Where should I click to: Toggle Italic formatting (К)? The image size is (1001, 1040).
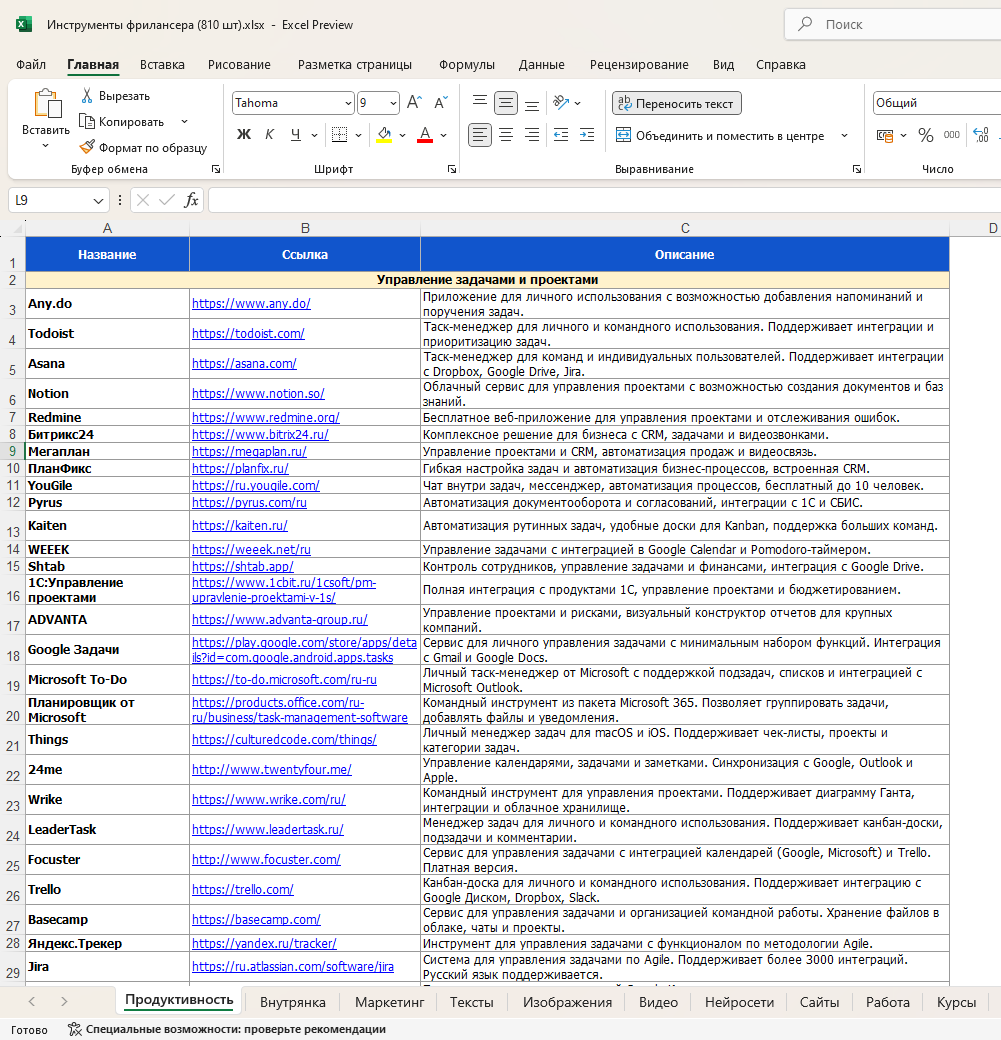269,135
